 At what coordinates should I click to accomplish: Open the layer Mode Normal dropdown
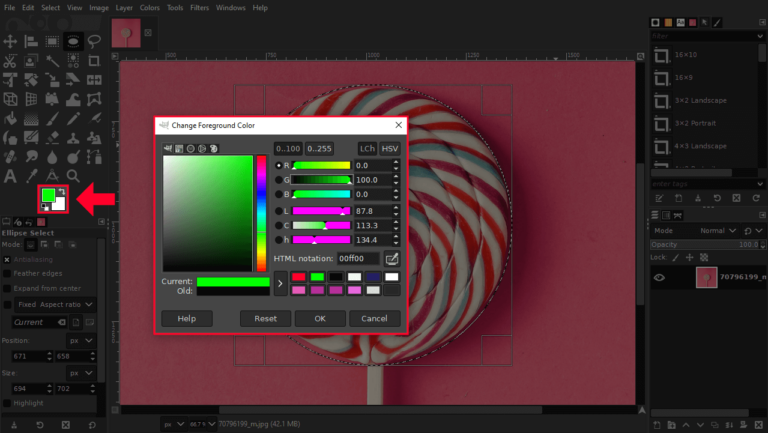716,230
